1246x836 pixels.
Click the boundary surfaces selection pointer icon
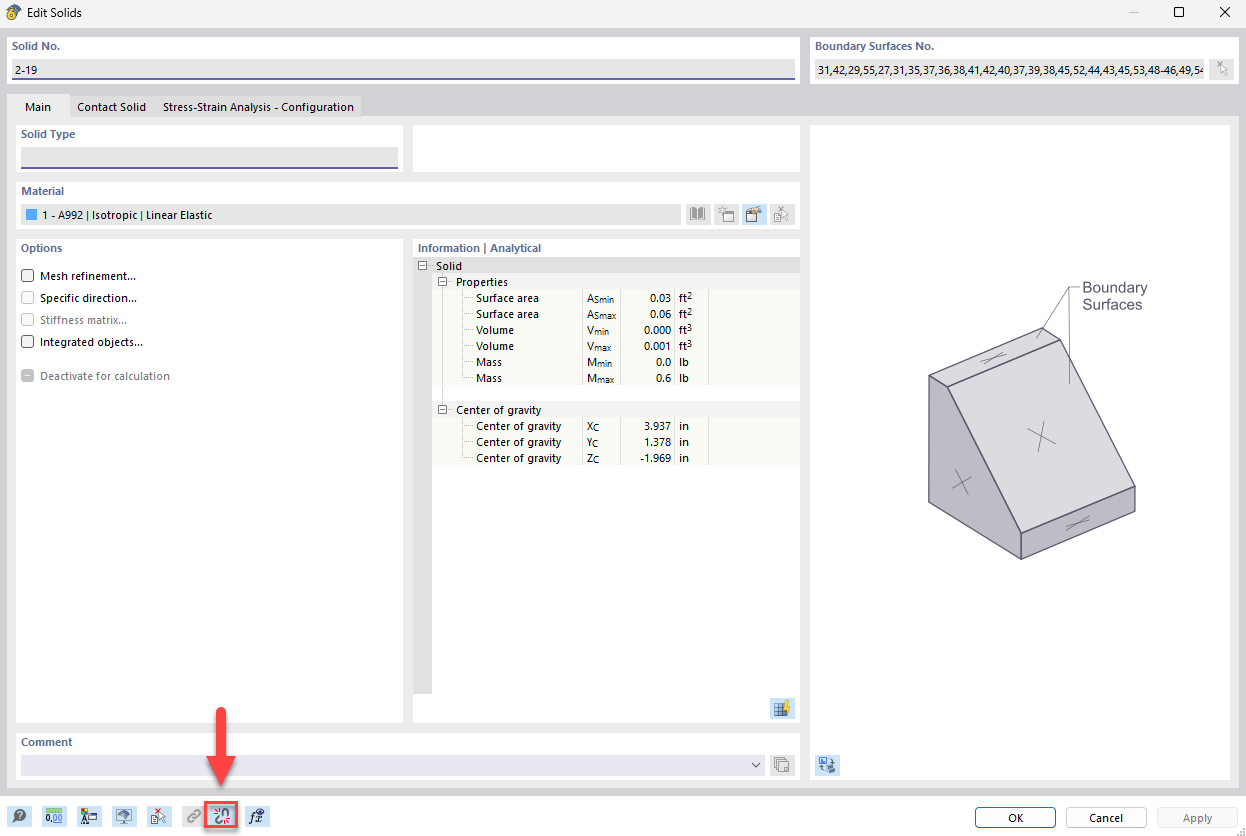click(x=1222, y=69)
